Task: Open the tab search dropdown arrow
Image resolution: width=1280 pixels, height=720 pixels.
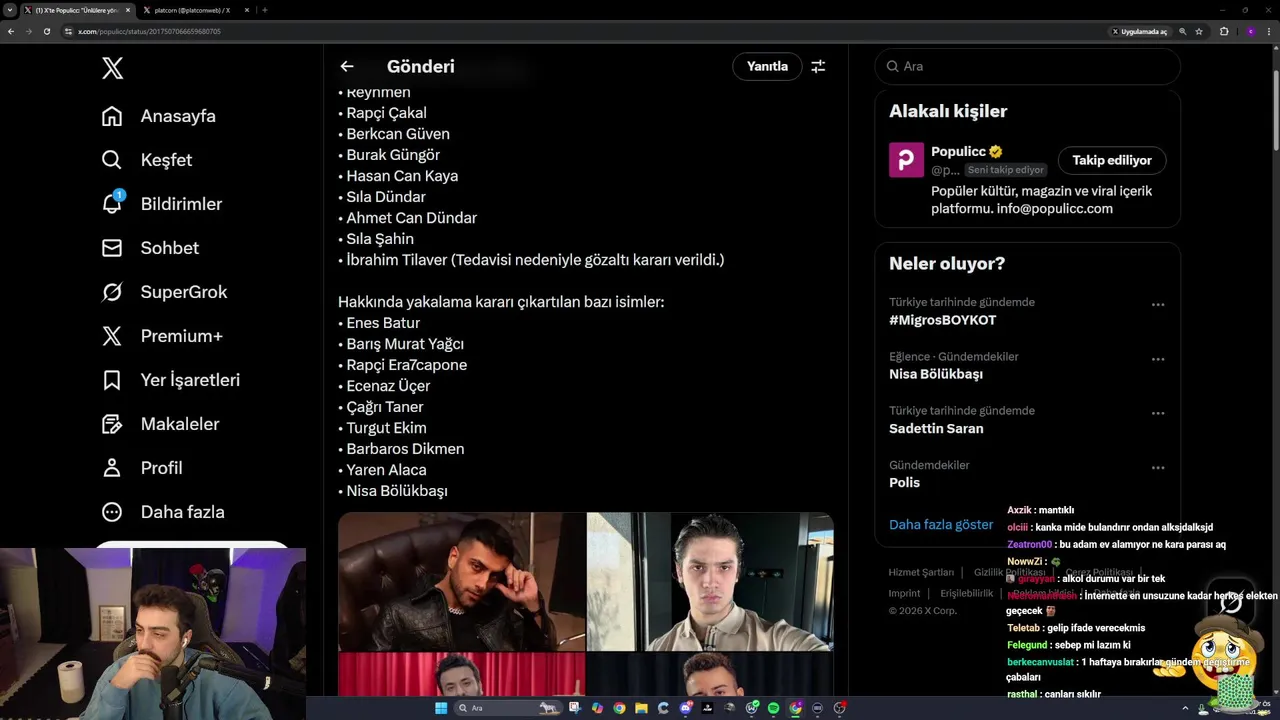Action: 9,10
